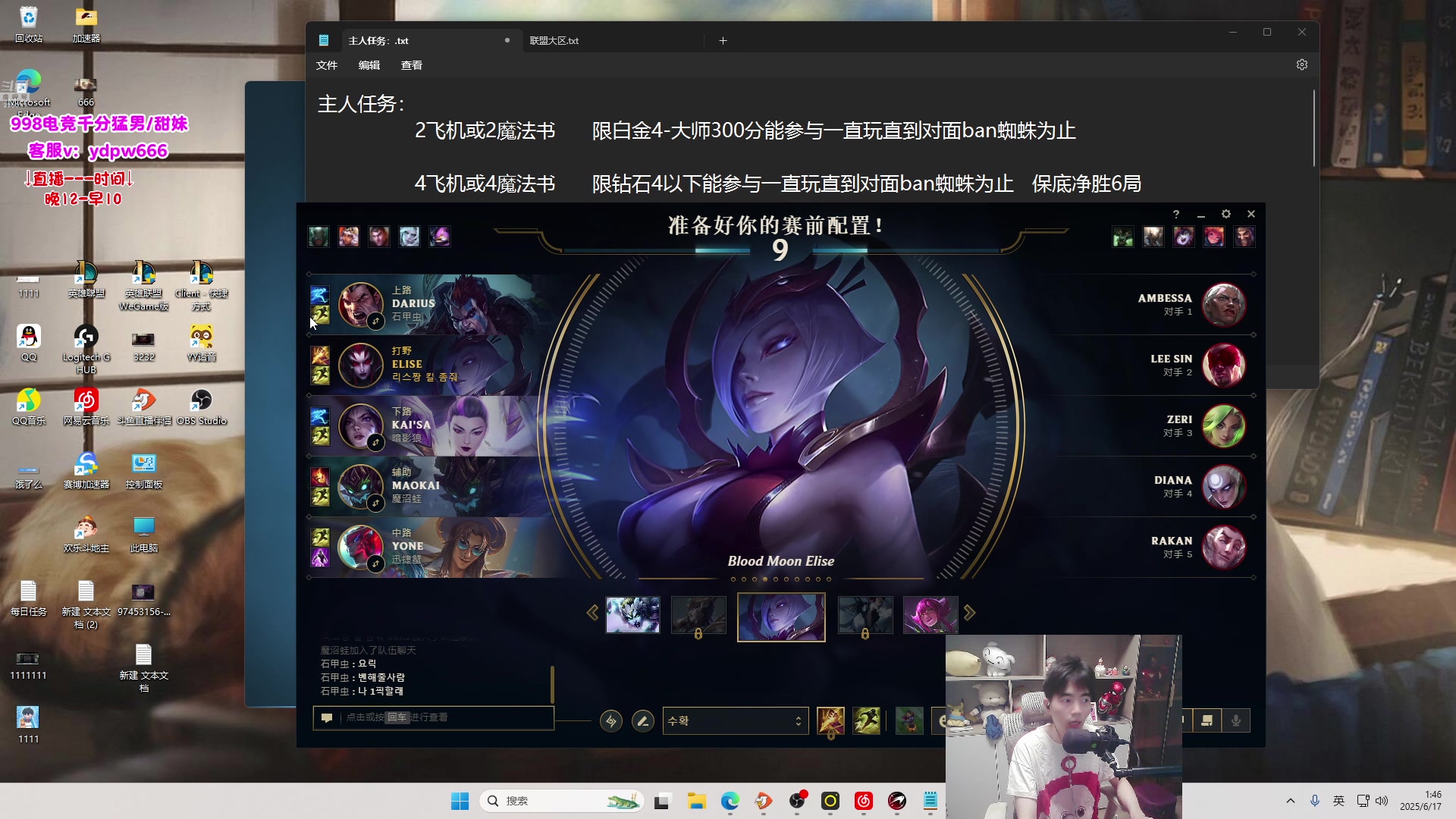Edit the rune page with pencil icon
Image resolution: width=1456 pixels, height=819 pixels.
click(643, 720)
